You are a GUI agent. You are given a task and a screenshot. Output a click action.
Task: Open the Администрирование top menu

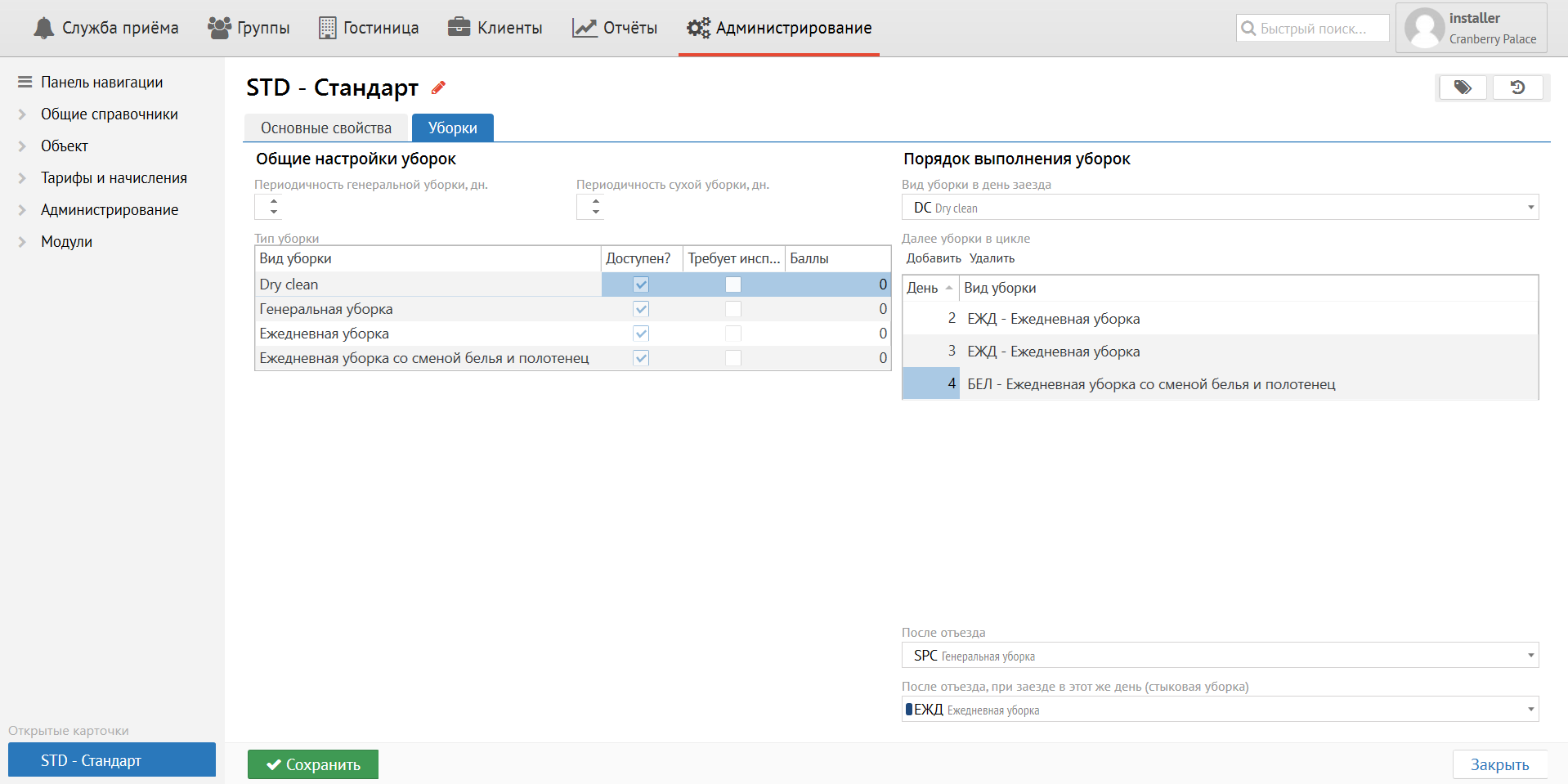[779, 28]
